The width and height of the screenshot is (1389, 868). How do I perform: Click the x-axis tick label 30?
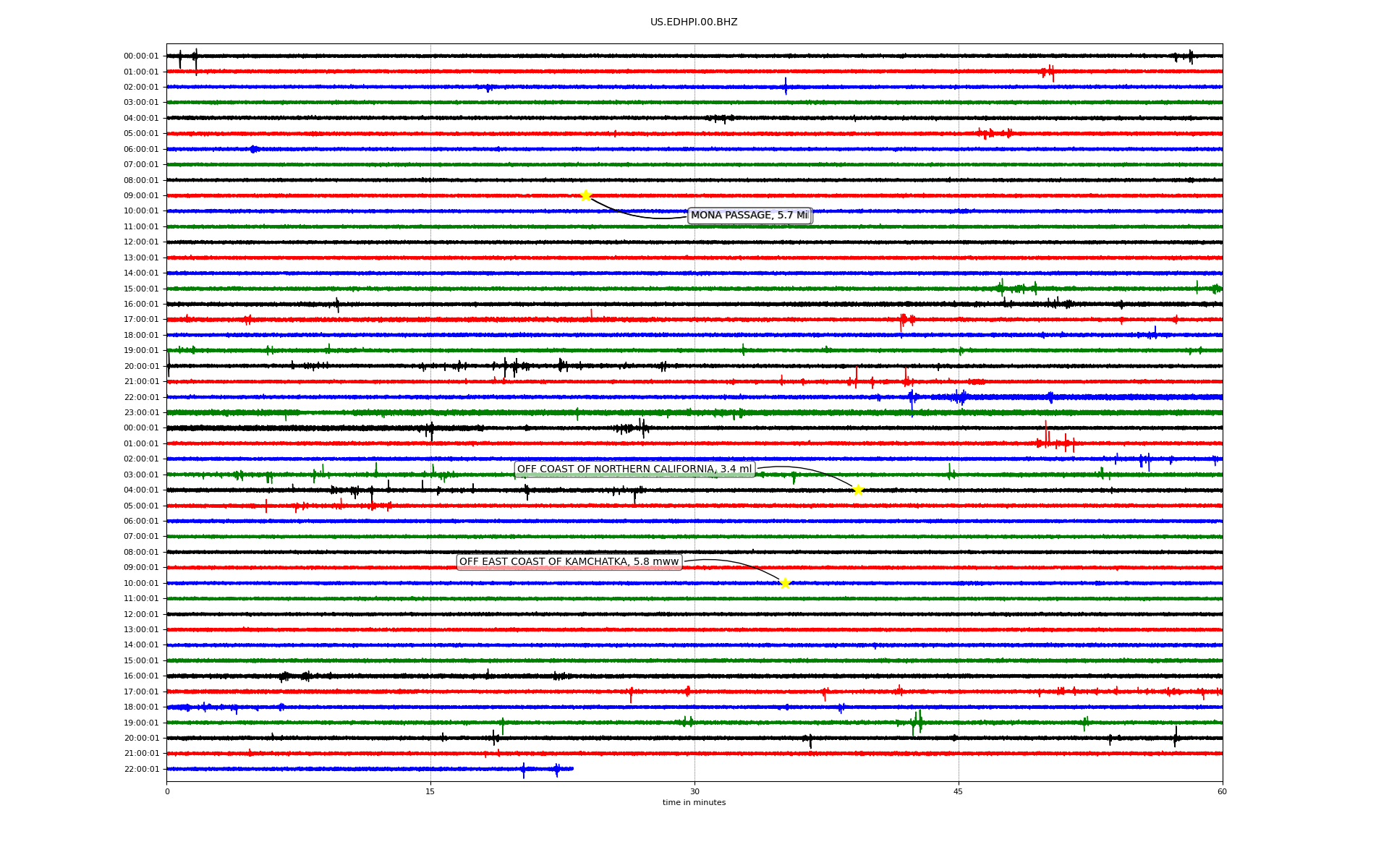tap(694, 791)
